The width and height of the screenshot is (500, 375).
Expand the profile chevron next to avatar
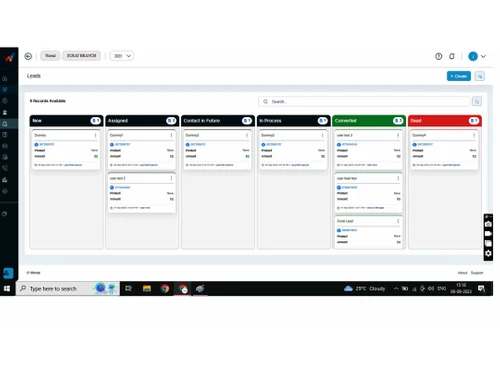[483, 56]
